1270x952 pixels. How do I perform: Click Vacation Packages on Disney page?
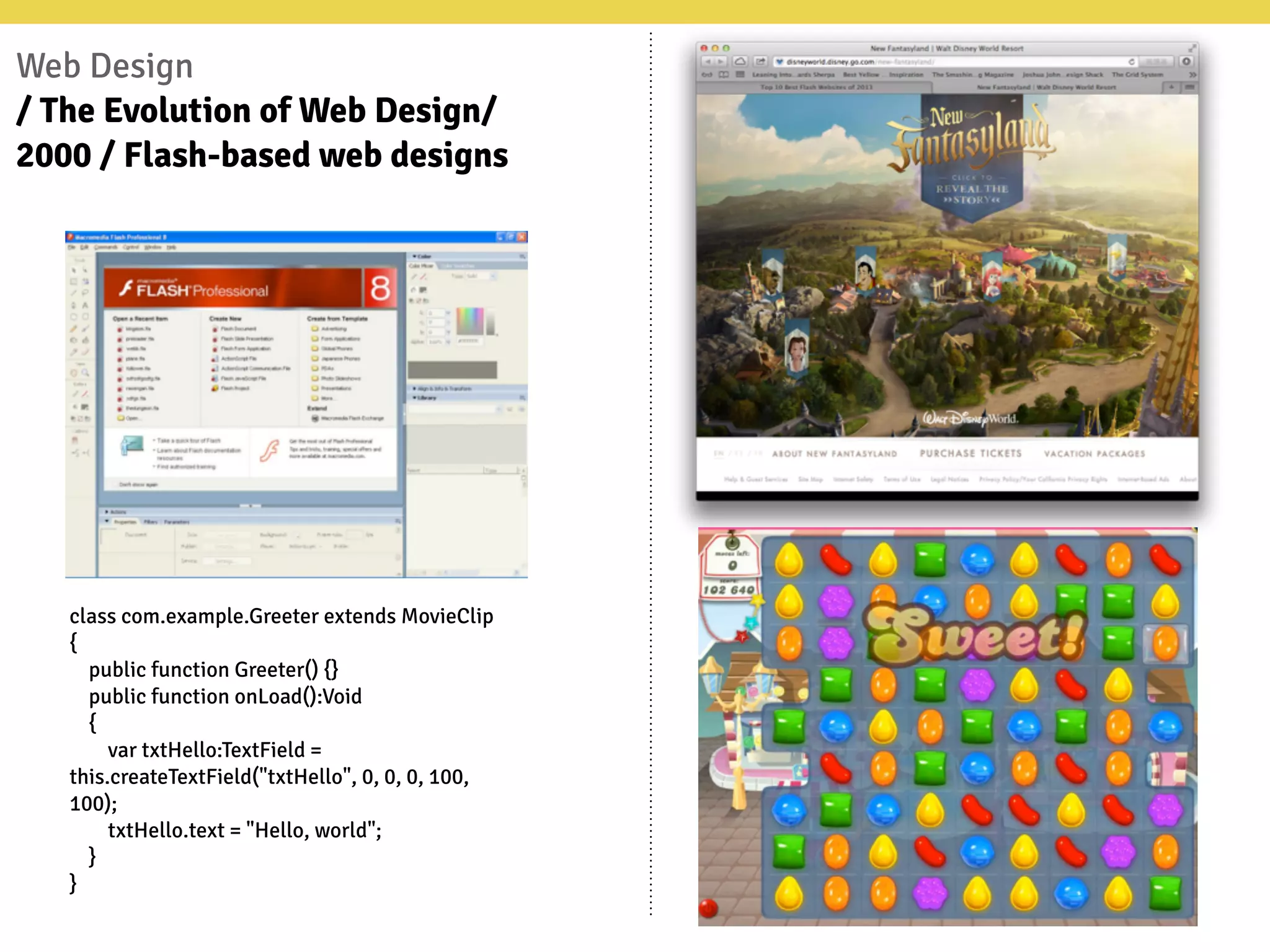coord(1095,454)
